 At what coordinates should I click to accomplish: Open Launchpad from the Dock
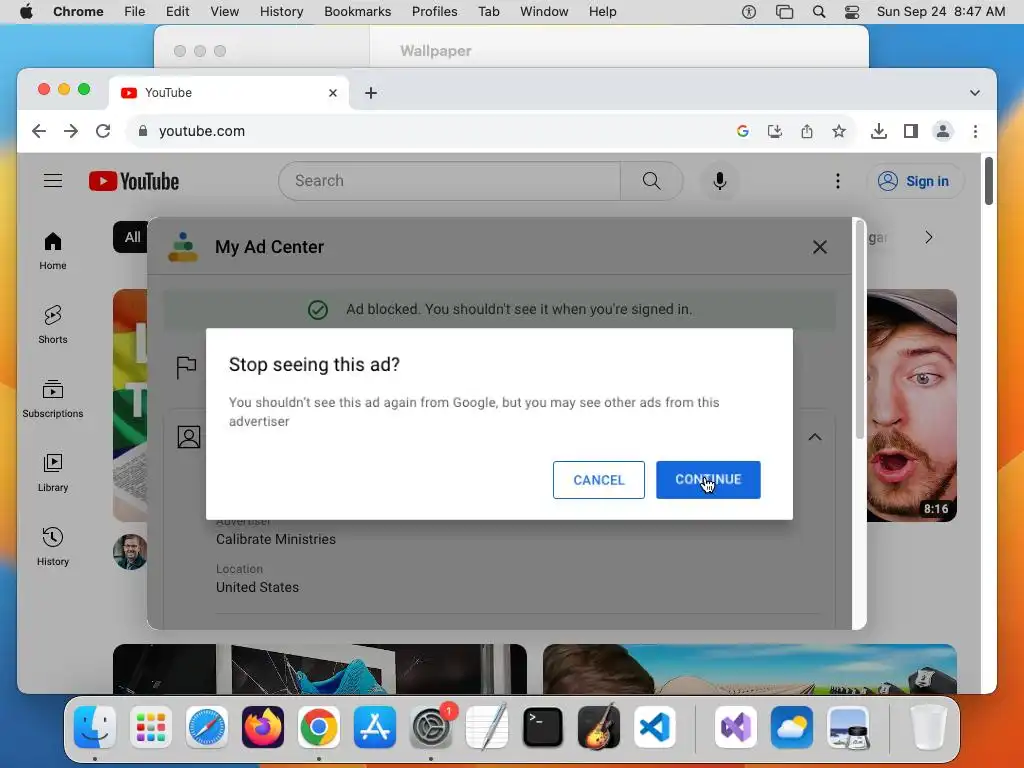pyautogui.click(x=151, y=727)
